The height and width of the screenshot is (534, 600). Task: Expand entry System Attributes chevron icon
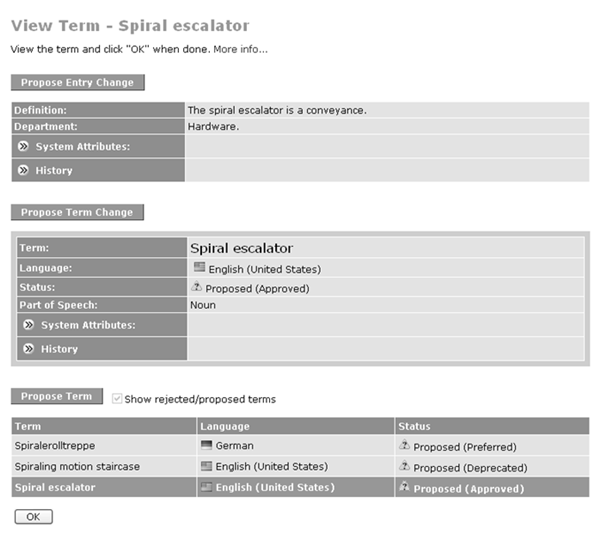pos(23,146)
